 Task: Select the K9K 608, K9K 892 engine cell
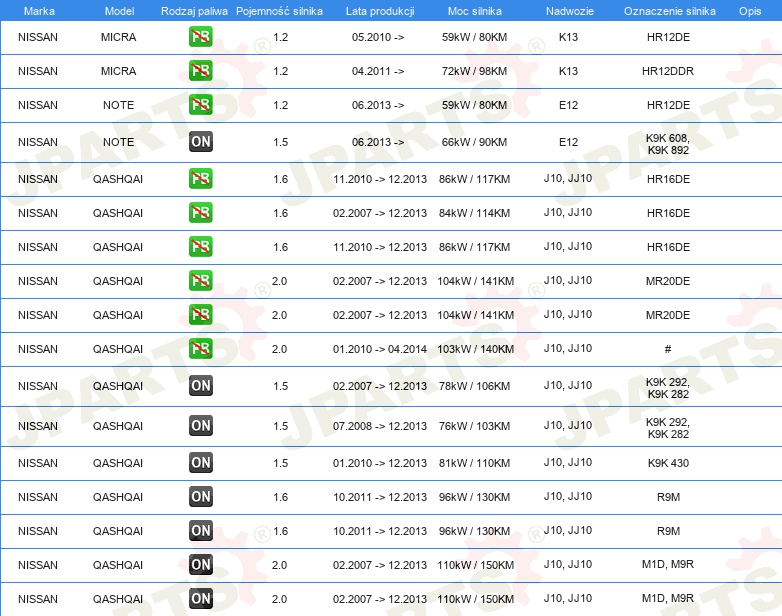(x=668, y=144)
